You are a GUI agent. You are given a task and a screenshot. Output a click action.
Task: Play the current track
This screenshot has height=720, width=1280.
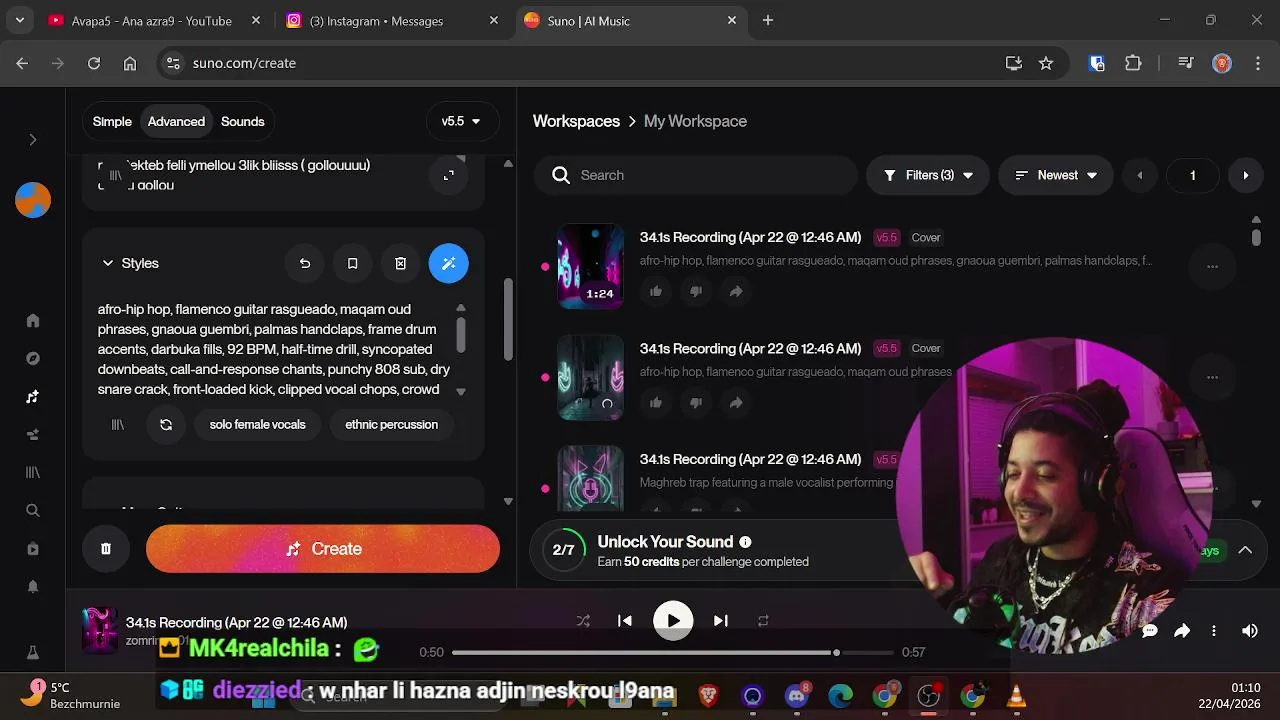coord(673,621)
